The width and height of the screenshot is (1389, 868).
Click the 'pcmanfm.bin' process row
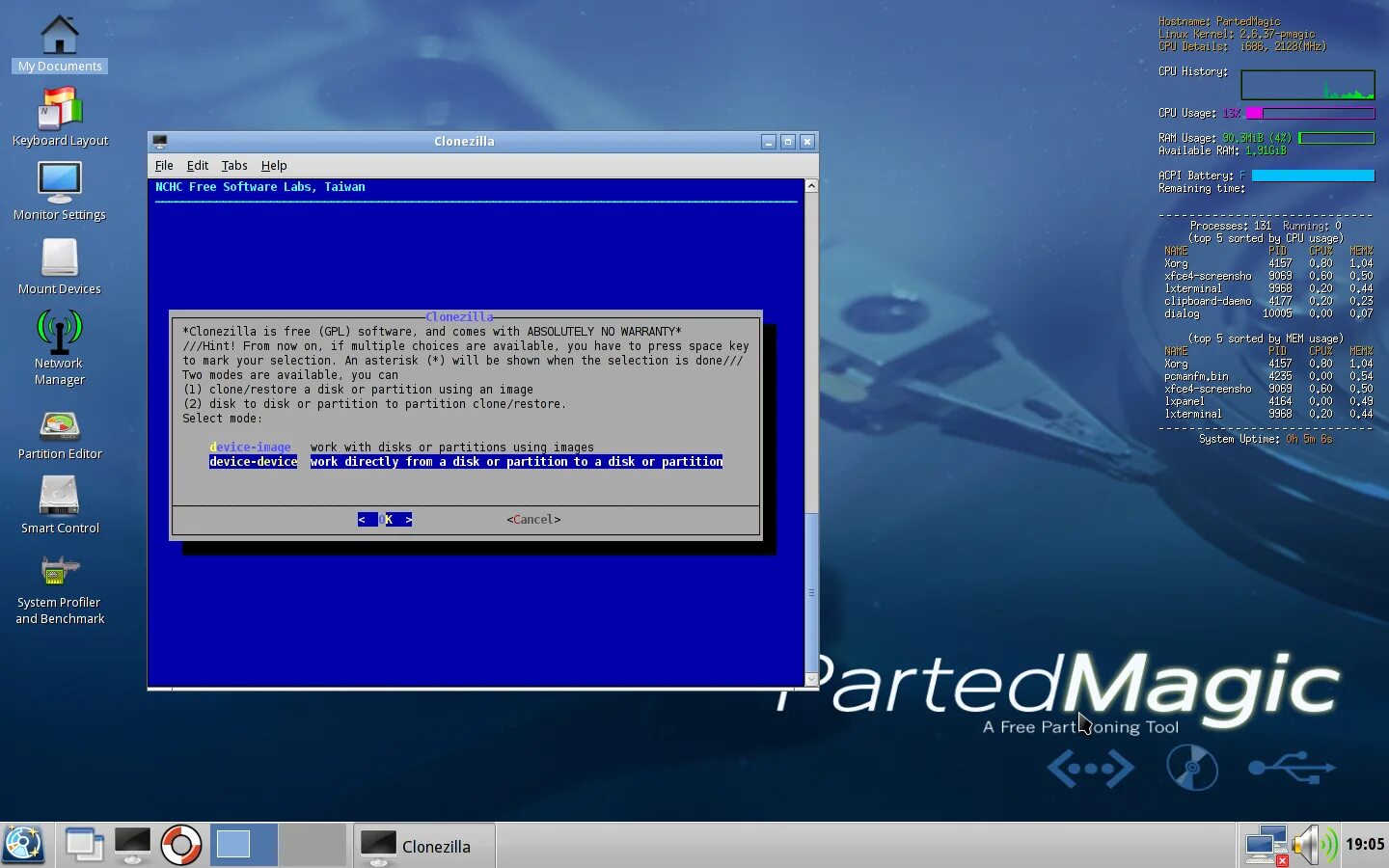(x=1267, y=376)
